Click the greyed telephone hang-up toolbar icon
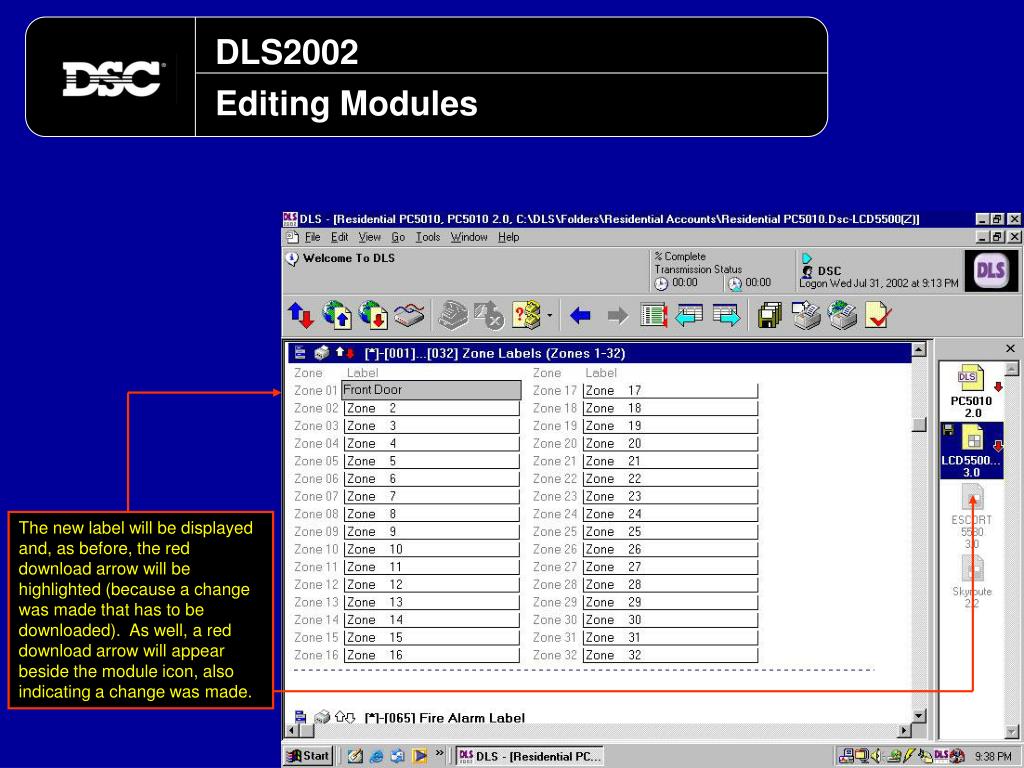 (x=453, y=315)
